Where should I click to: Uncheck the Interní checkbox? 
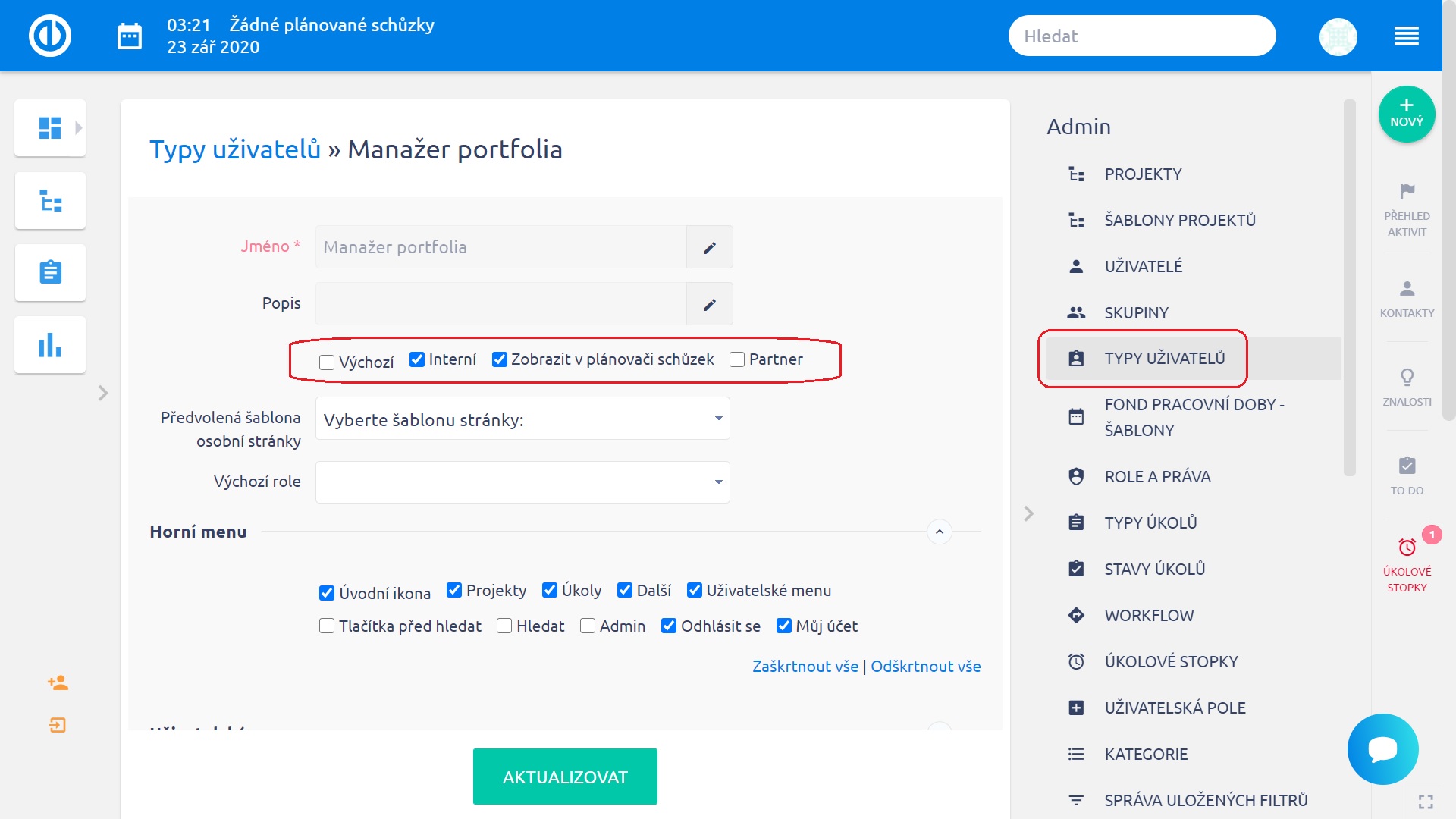pos(417,359)
